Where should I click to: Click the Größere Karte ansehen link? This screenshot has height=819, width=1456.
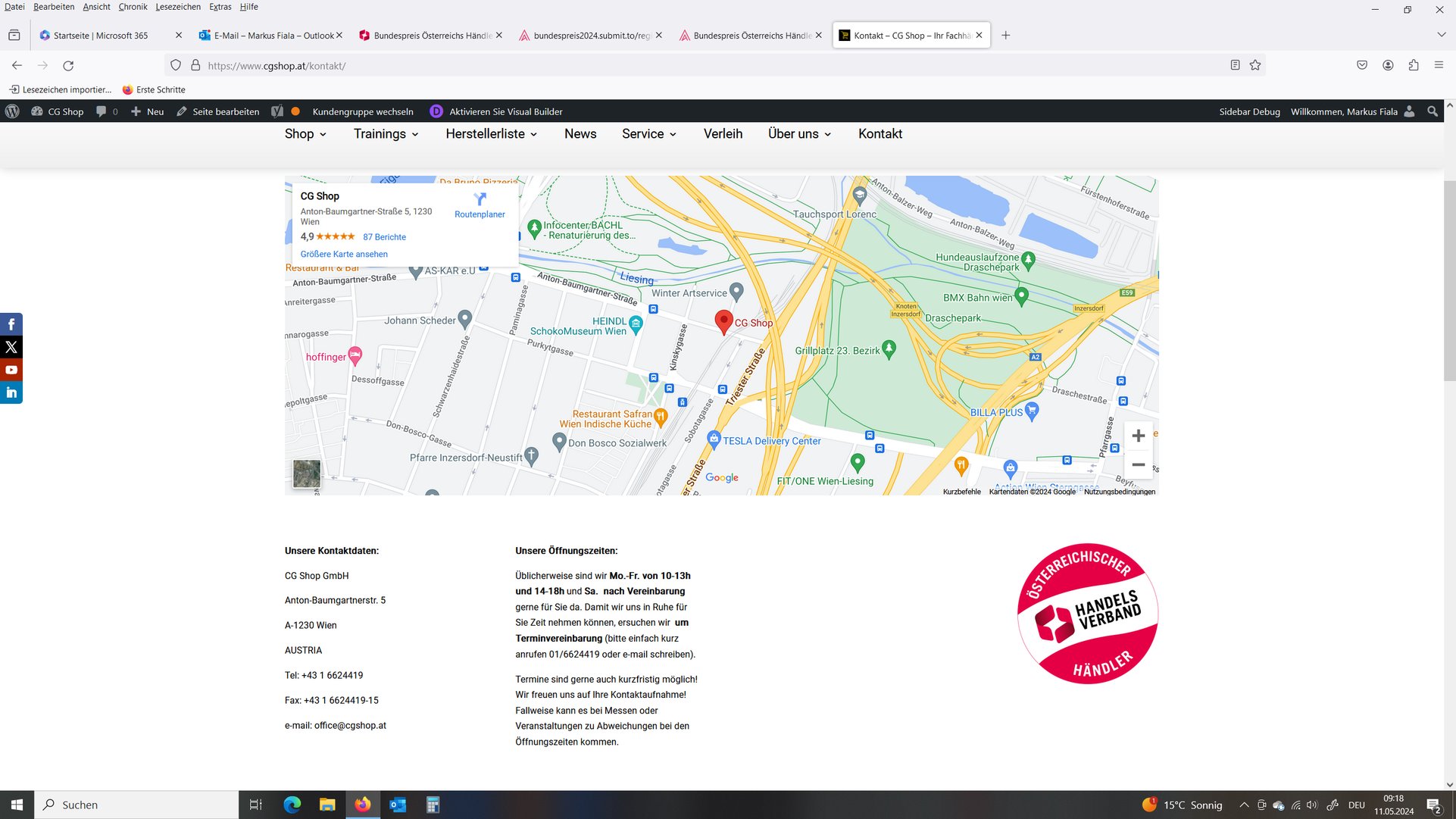pos(344,255)
